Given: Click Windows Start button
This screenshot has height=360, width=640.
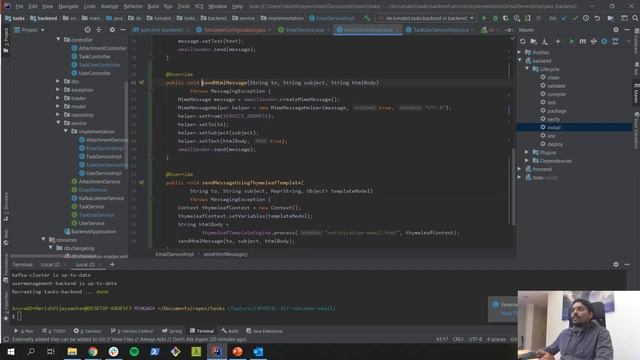Looking at the screenshot, I should tap(11, 351).
